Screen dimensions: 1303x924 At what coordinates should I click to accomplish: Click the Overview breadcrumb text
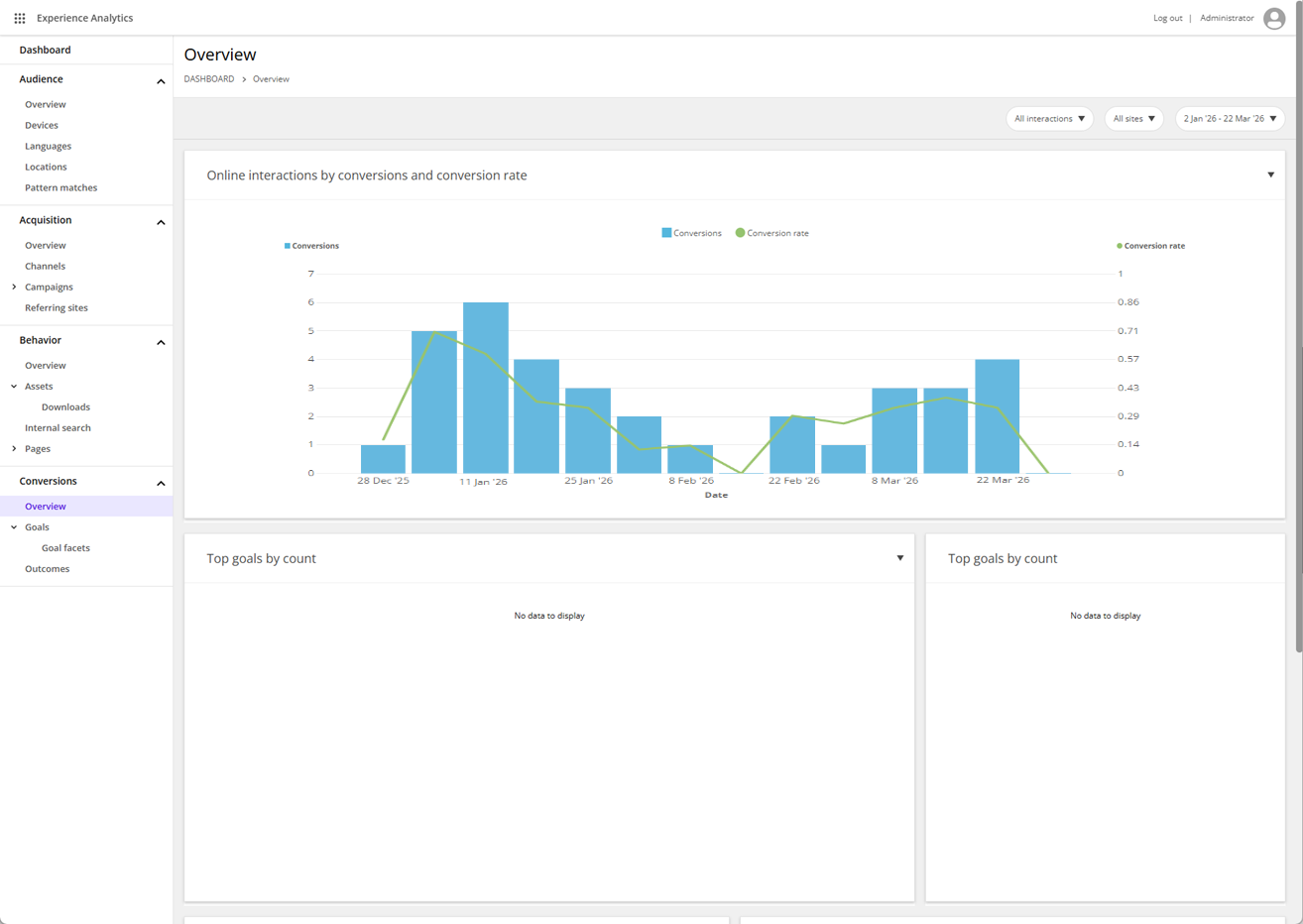(x=271, y=78)
